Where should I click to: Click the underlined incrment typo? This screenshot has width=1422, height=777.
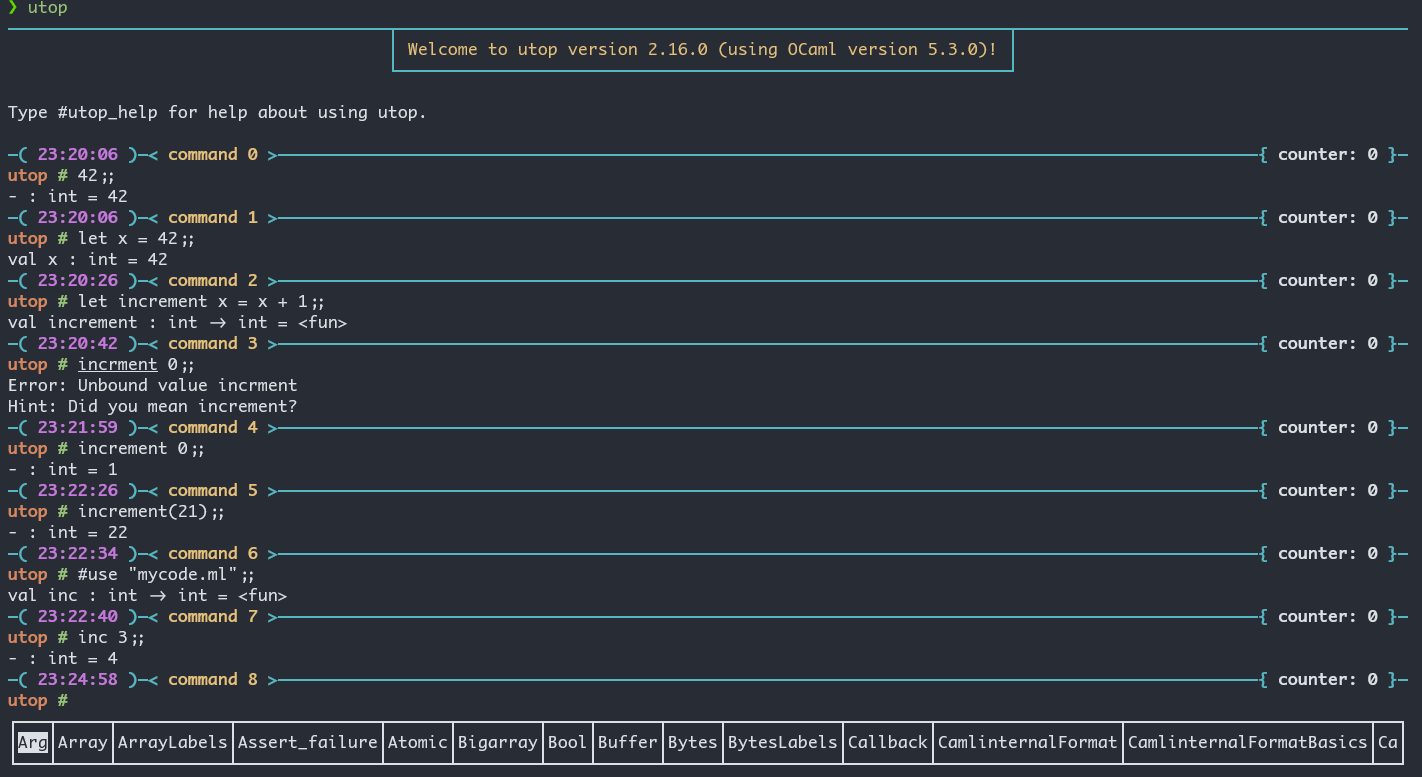(117, 365)
